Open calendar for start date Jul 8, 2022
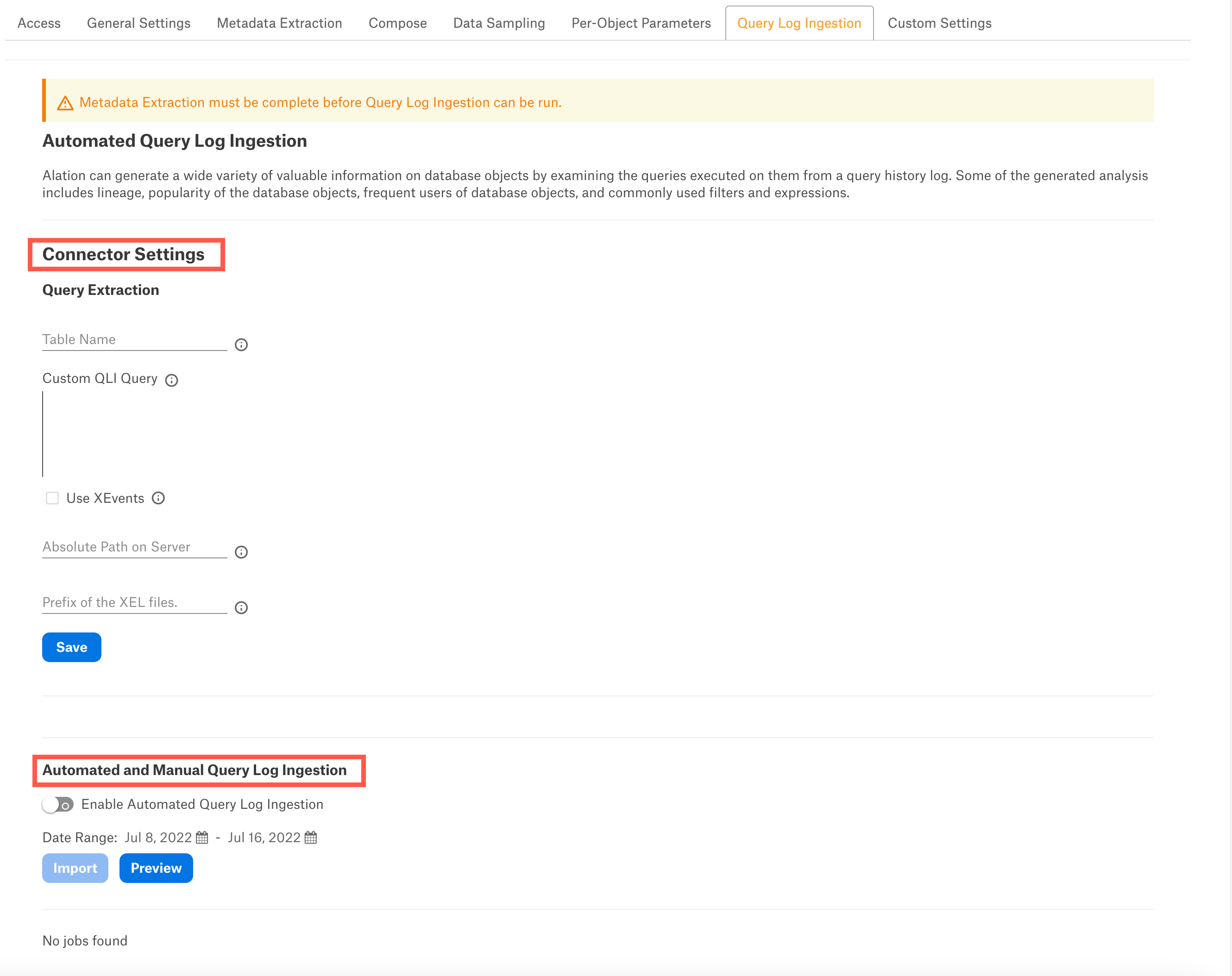 pos(202,837)
